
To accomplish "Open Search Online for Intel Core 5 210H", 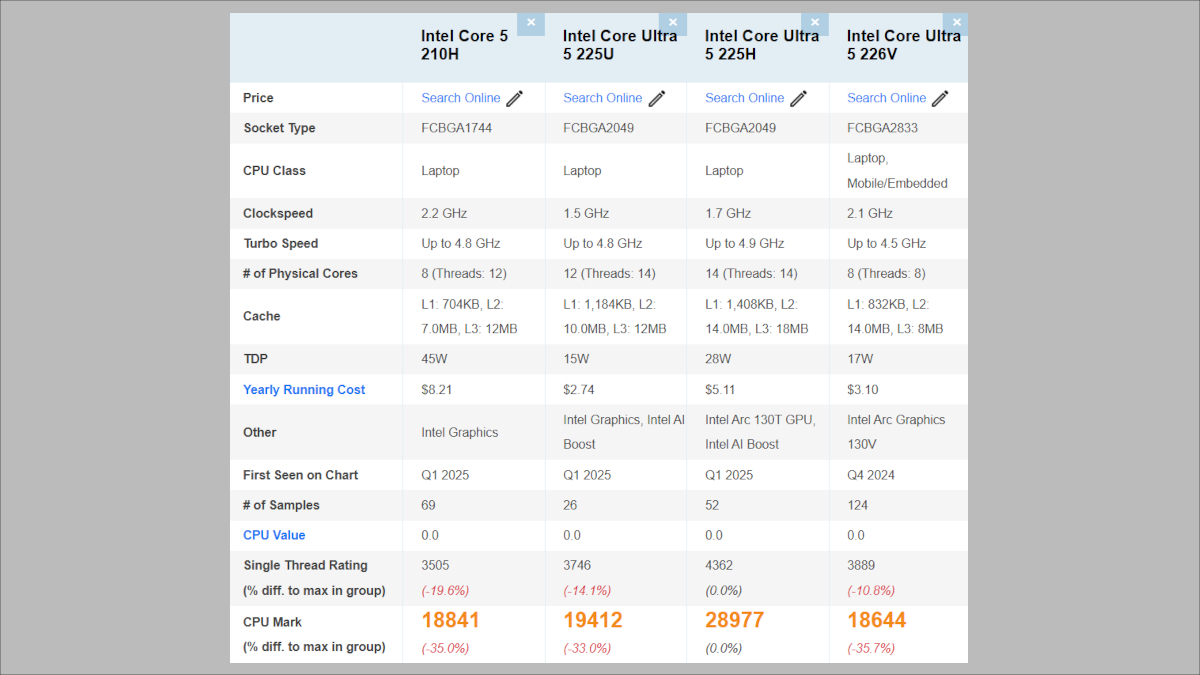I will coord(461,98).
